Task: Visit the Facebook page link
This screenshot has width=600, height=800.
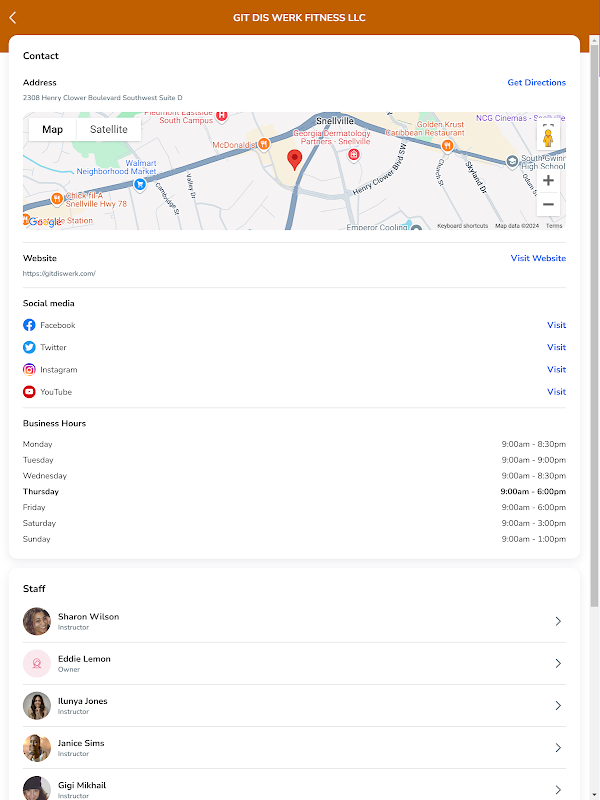Action: [556, 325]
